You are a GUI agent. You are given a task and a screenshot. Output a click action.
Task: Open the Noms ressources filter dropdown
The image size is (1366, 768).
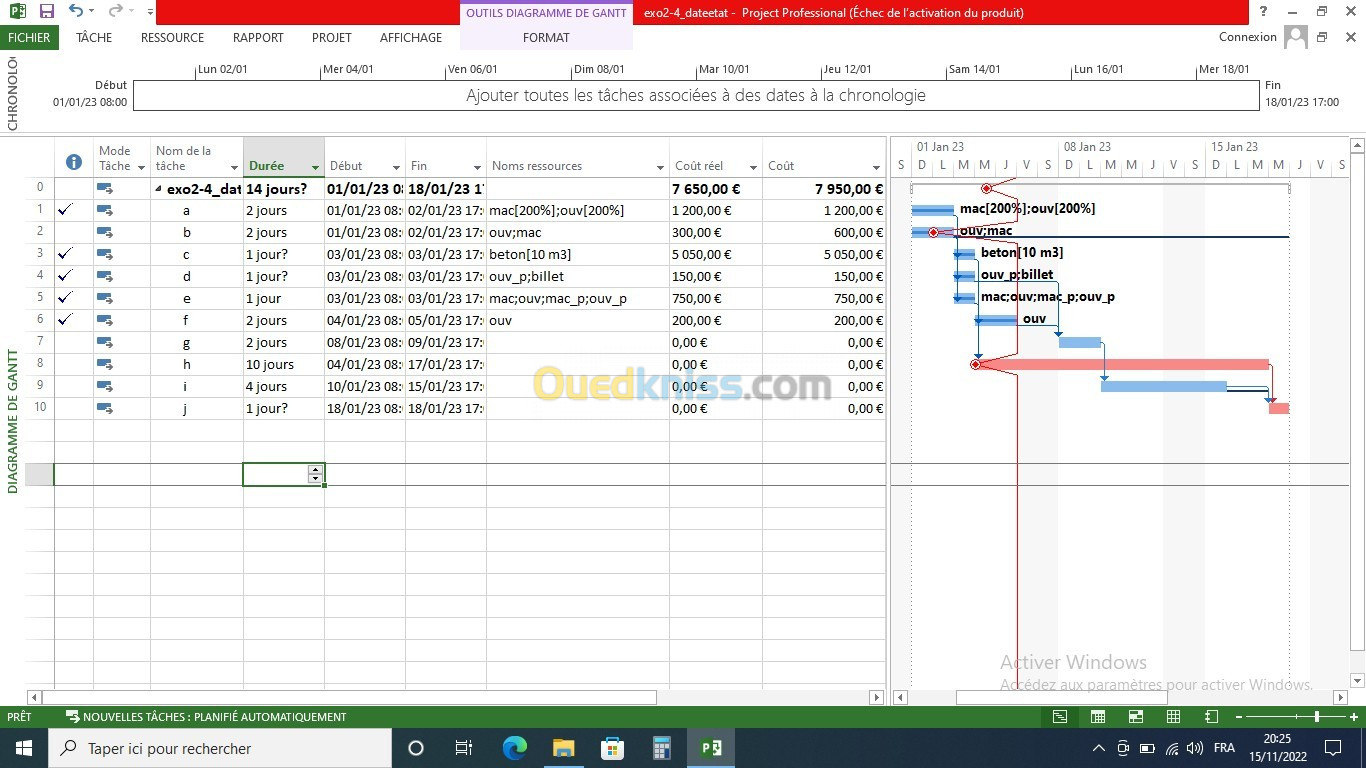[x=660, y=167]
